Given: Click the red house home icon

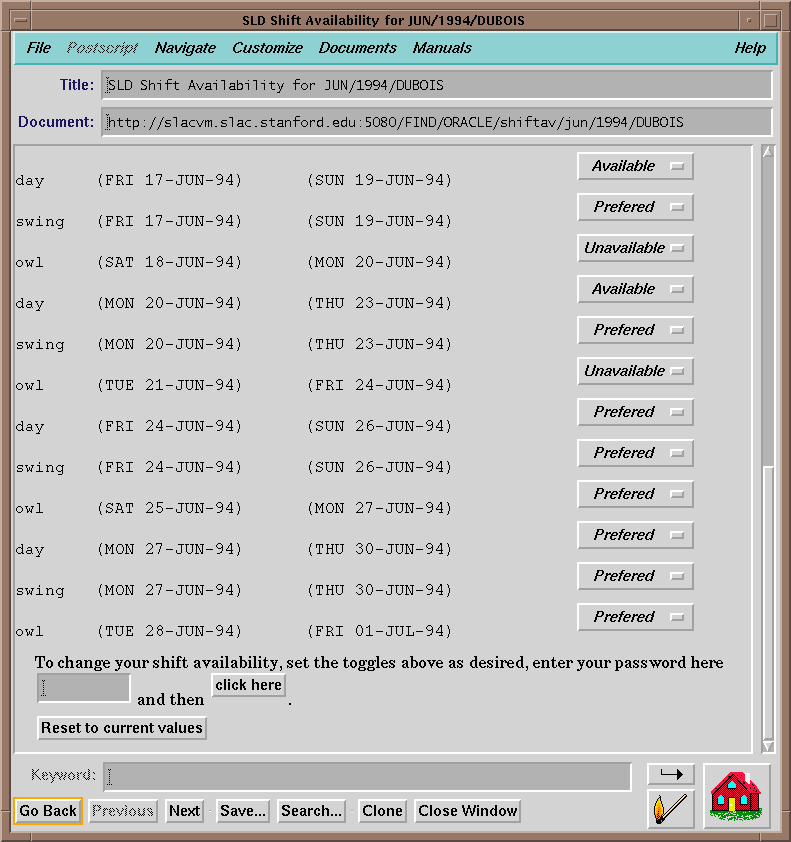Looking at the screenshot, I should point(736,795).
